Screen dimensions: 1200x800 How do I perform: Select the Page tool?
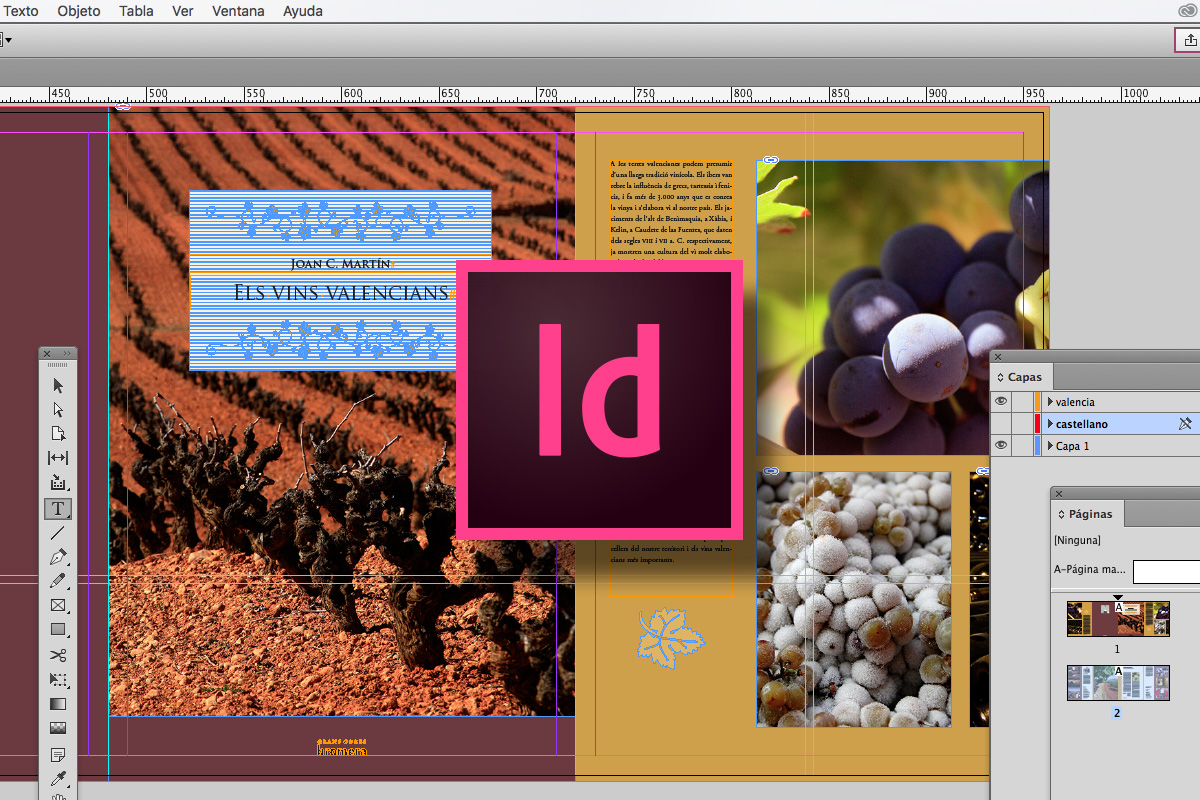[x=58, y=434]
